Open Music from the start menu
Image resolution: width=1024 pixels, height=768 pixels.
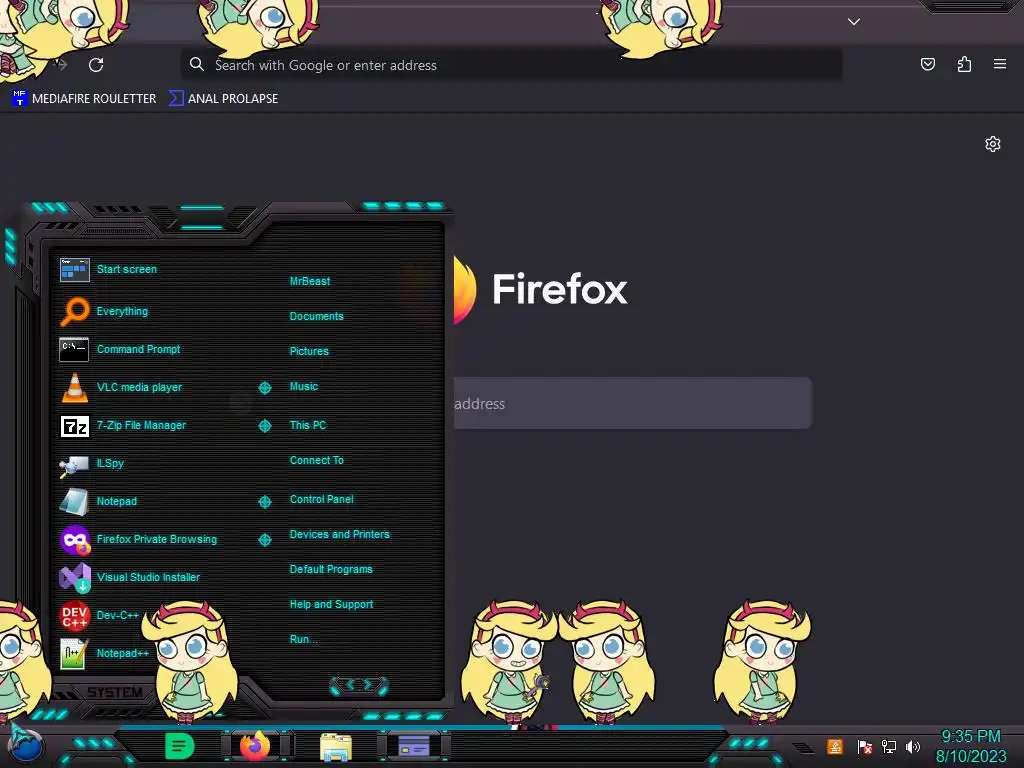pyautogui.click(x=304, y=387)
